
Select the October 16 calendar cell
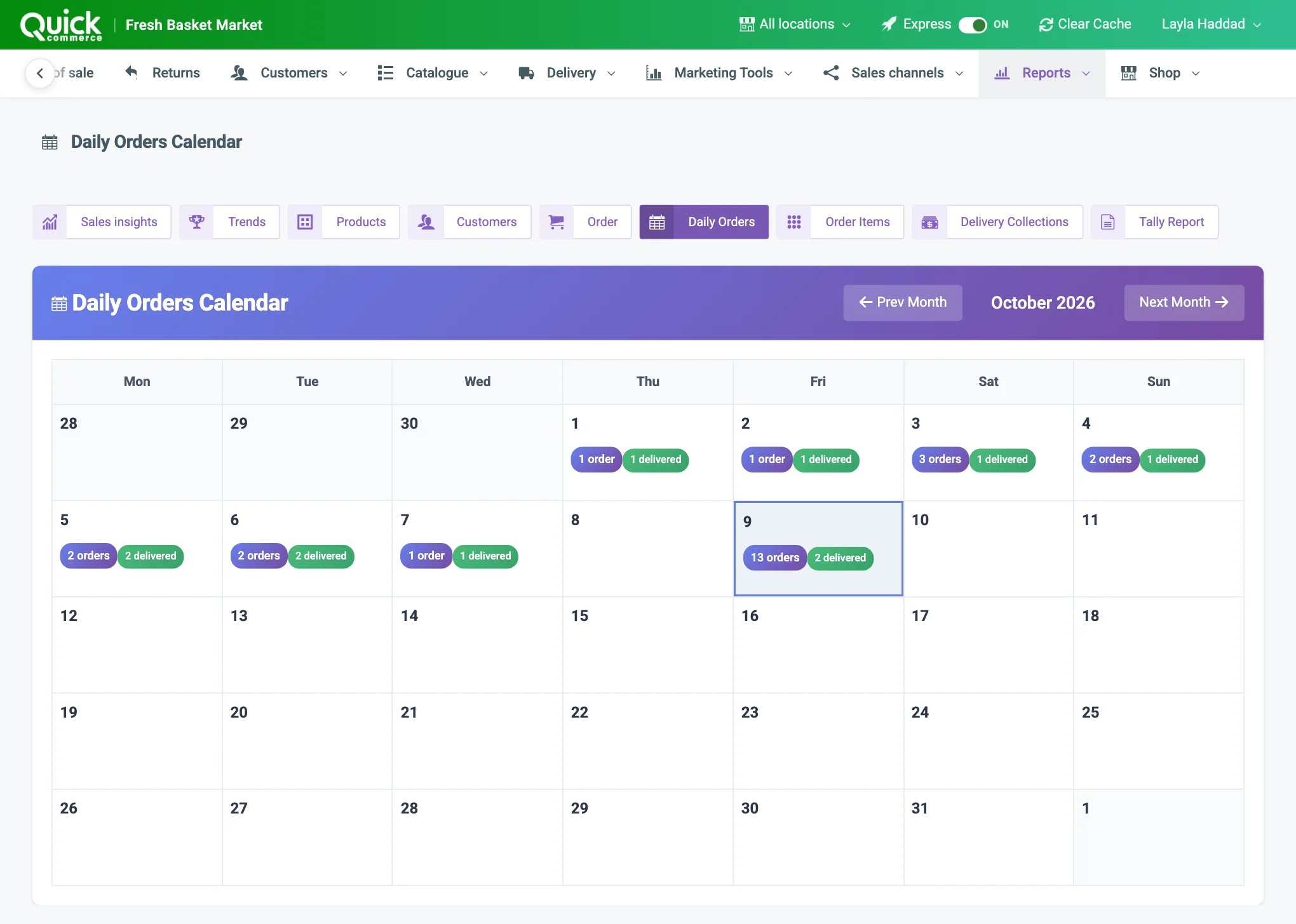(x=818, y=645)
